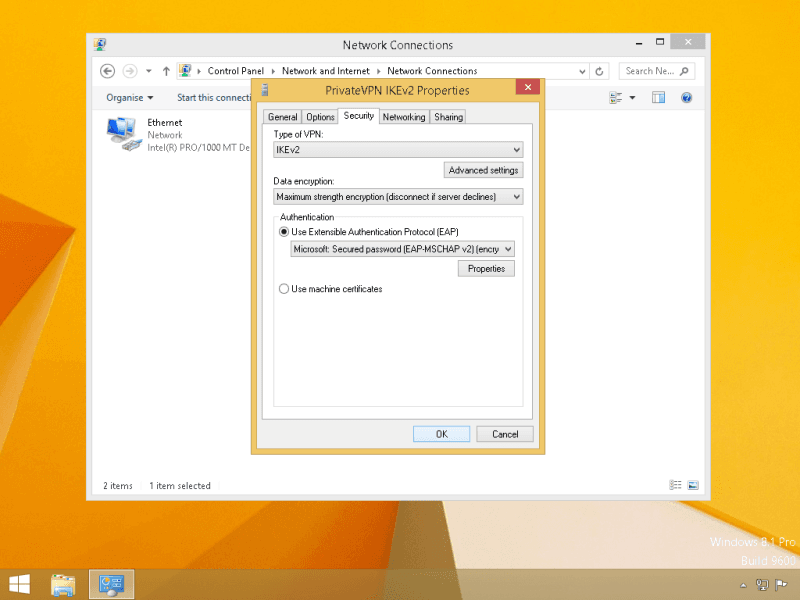Select the Ethernet adapter icon
This screenshot has width=800, height=600.
[x=122, y=133]
